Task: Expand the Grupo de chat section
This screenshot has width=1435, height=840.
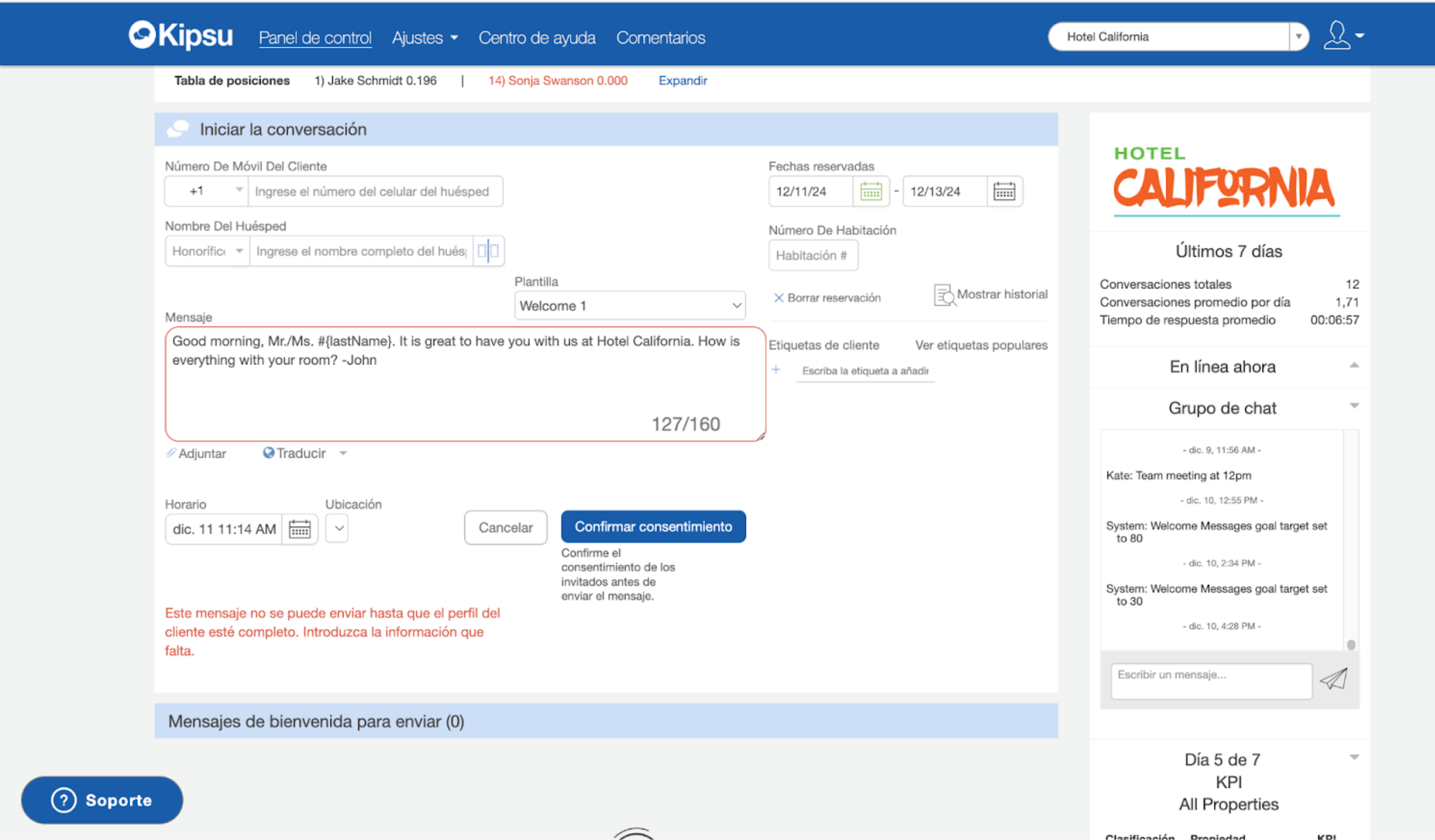Action: coord(1355,406)
